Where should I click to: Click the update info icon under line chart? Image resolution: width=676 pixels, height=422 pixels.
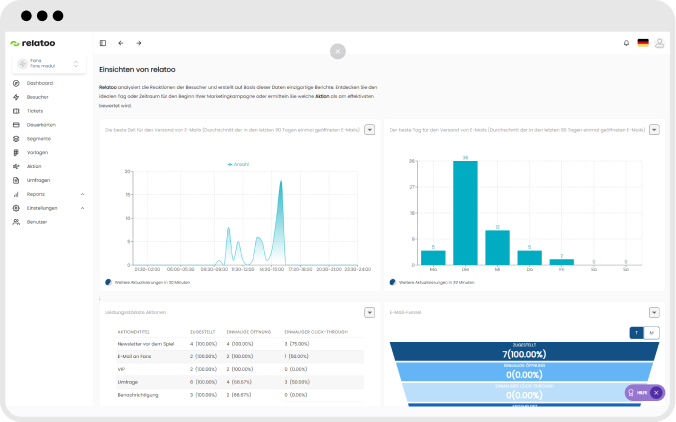pyautogui.click(x=108, y=282)
